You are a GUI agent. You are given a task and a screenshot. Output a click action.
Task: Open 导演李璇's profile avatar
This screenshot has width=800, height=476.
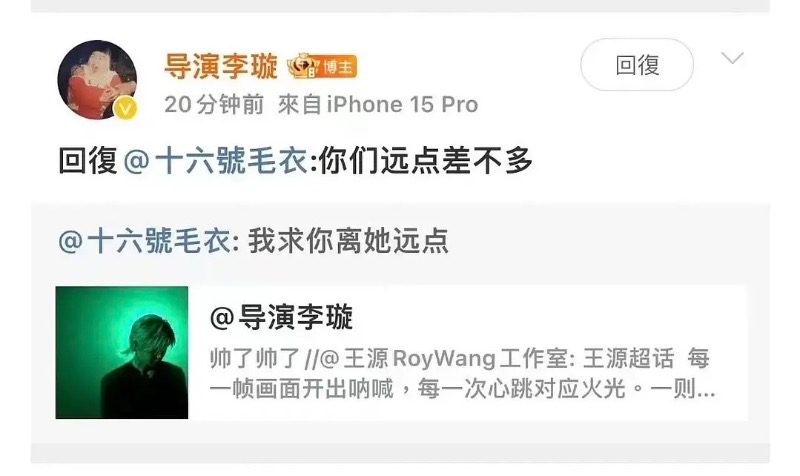point(97,80)
